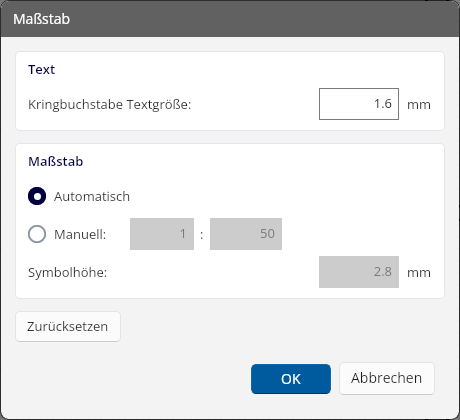Click the Zurücksetzen button
The width and height of the screenshot is (460, 420).
tap(68, 326)
